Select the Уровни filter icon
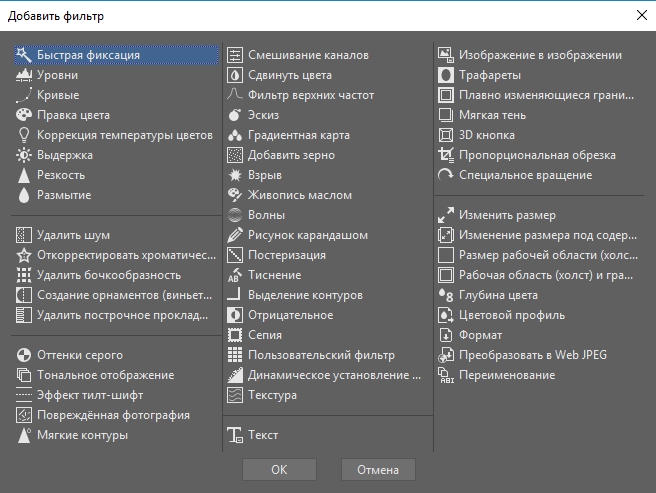 pos(24,75)
